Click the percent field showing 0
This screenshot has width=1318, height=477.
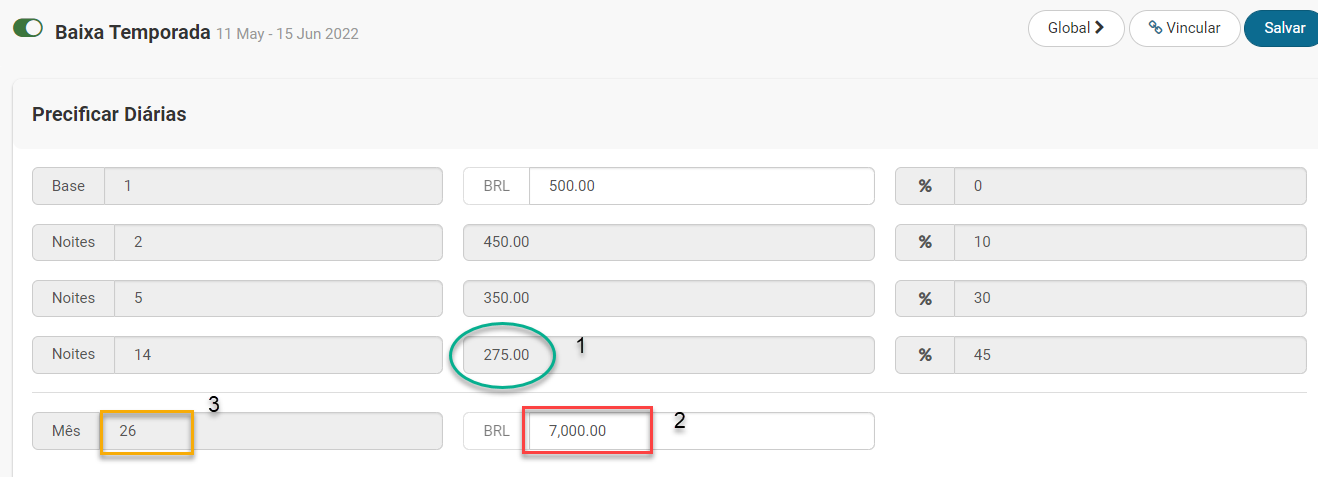1128,186
